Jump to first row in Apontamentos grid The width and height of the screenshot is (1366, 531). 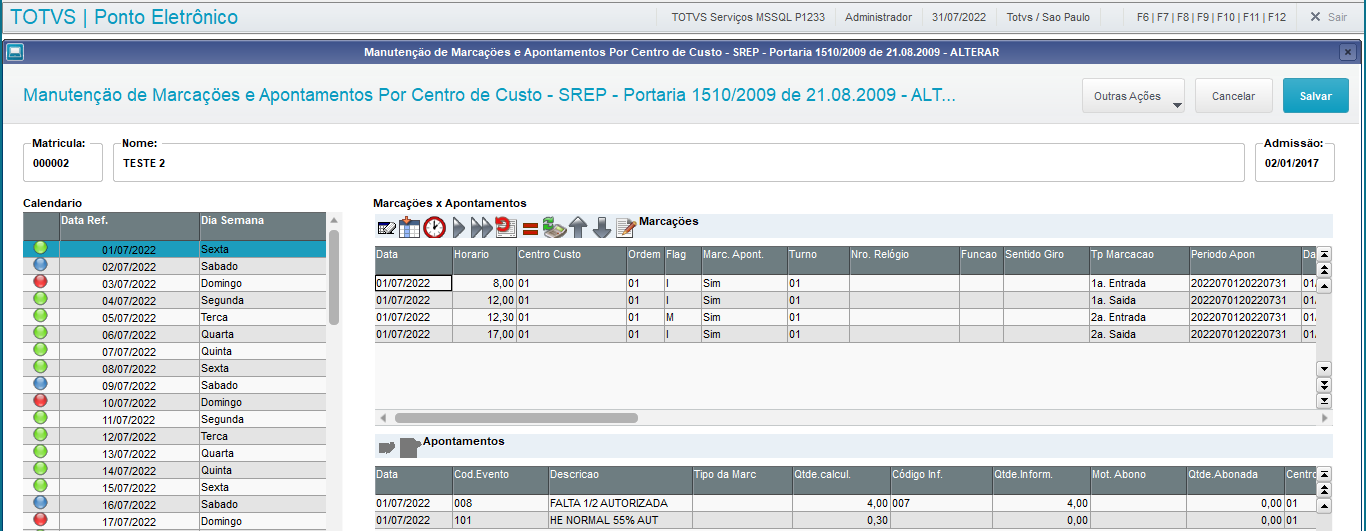tap(1324, 474)
